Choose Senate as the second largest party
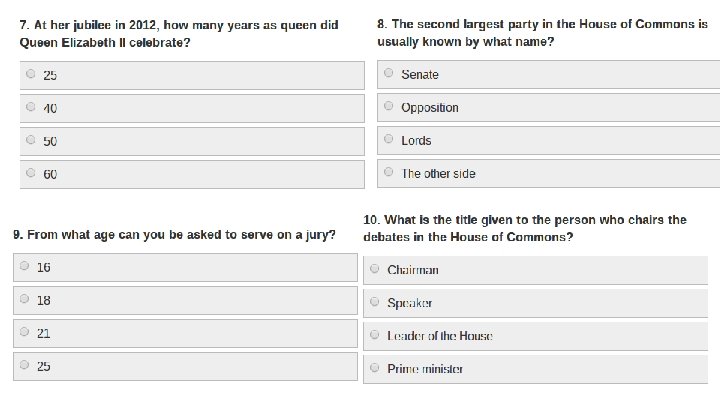The height and width of the screenshot is (405, 720). 389,73
